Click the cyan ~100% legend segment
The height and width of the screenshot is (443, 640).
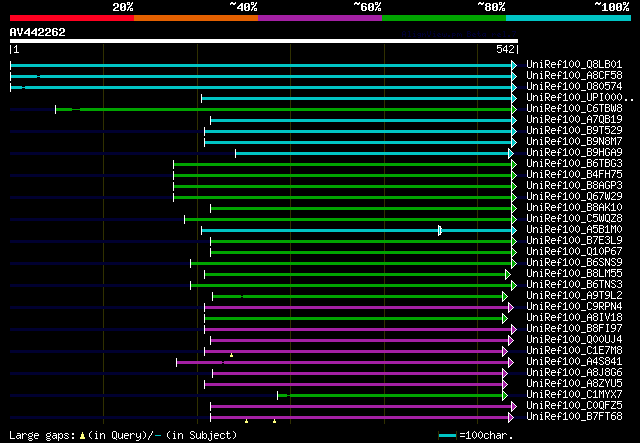point(568,18)
